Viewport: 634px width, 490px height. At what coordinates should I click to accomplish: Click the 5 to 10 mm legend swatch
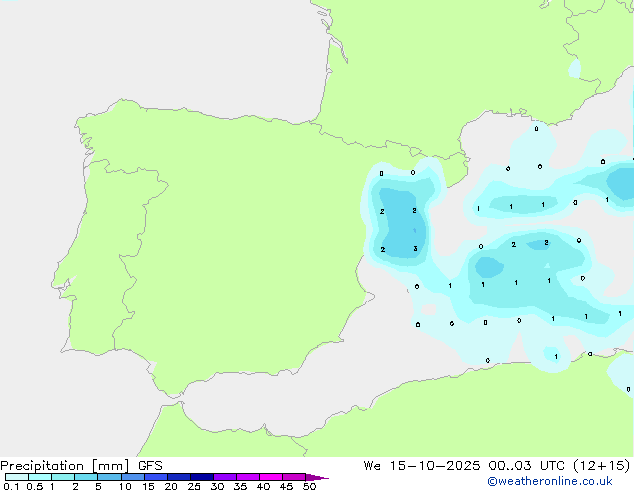coord(109,477)
